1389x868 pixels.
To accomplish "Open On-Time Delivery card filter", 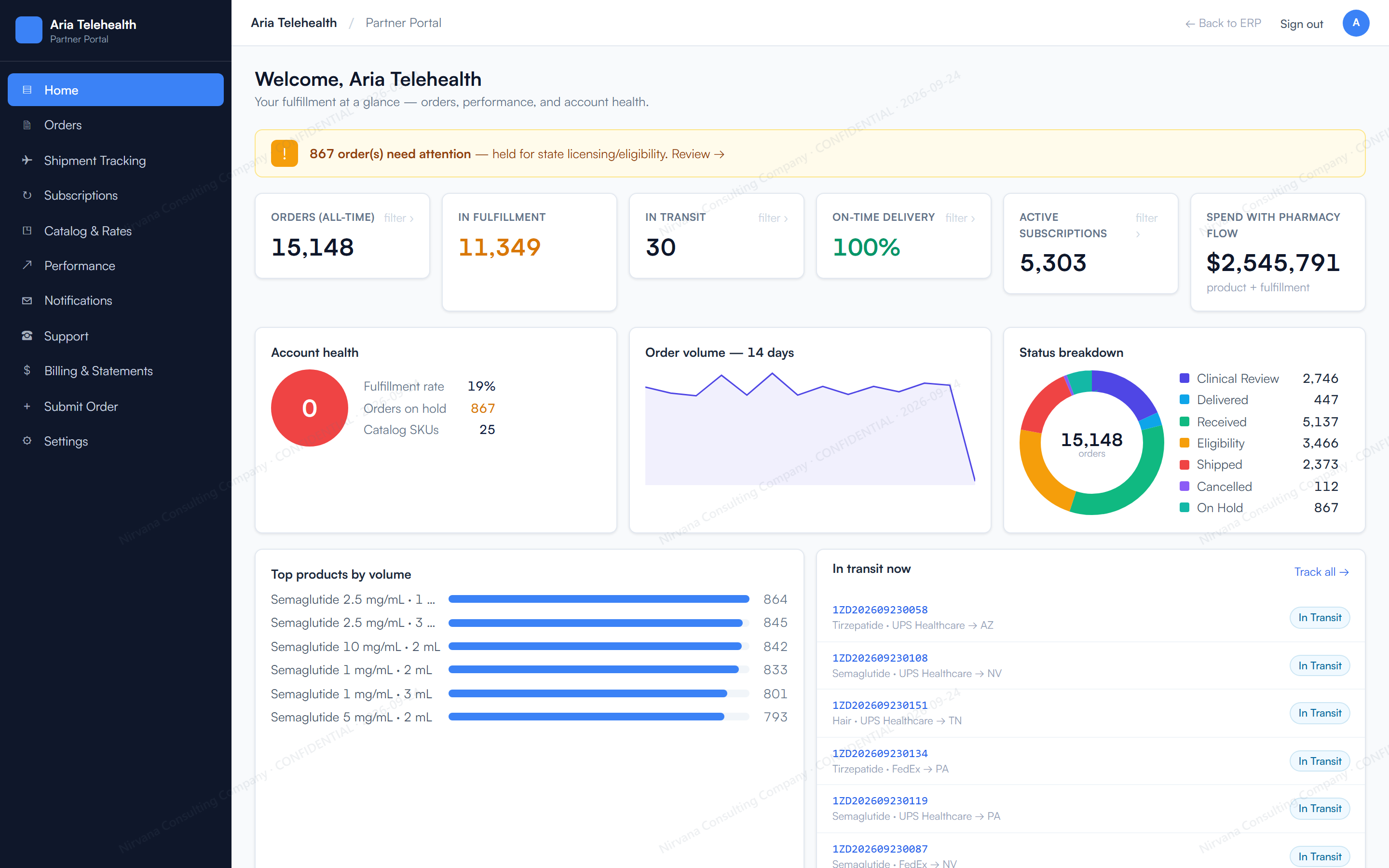I will [960, 218].
